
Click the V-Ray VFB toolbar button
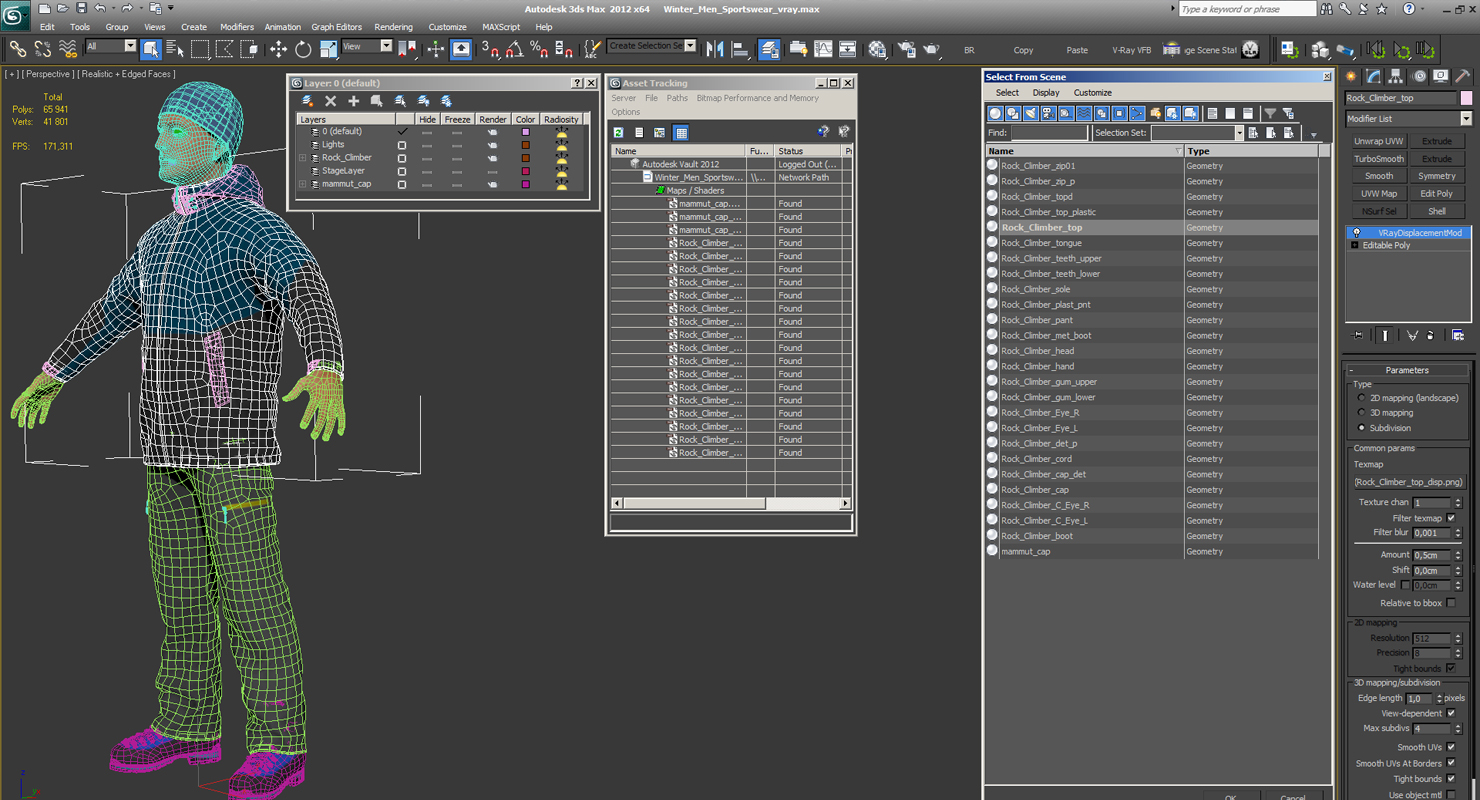1131,49
